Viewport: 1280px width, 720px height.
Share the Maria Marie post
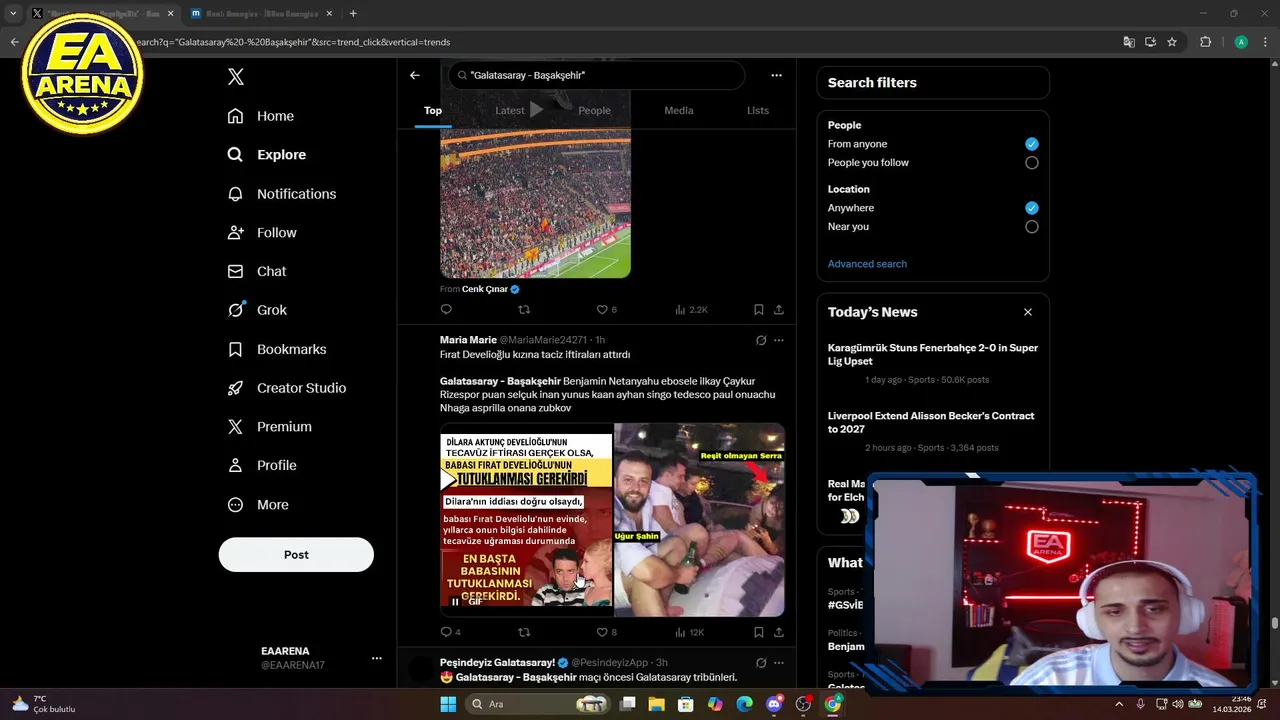click(779, 632)
